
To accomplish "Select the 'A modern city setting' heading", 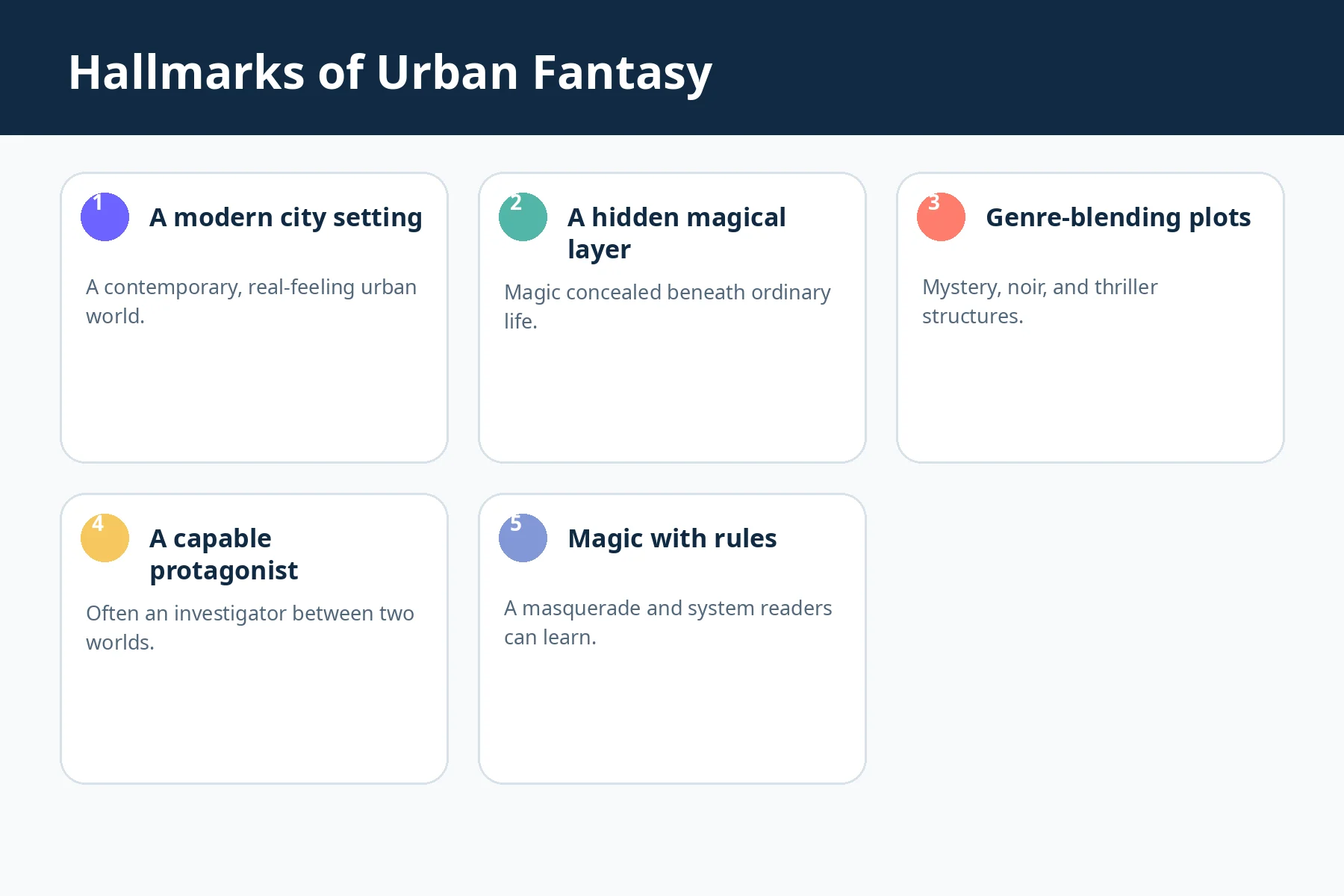I will pos(286,217).
